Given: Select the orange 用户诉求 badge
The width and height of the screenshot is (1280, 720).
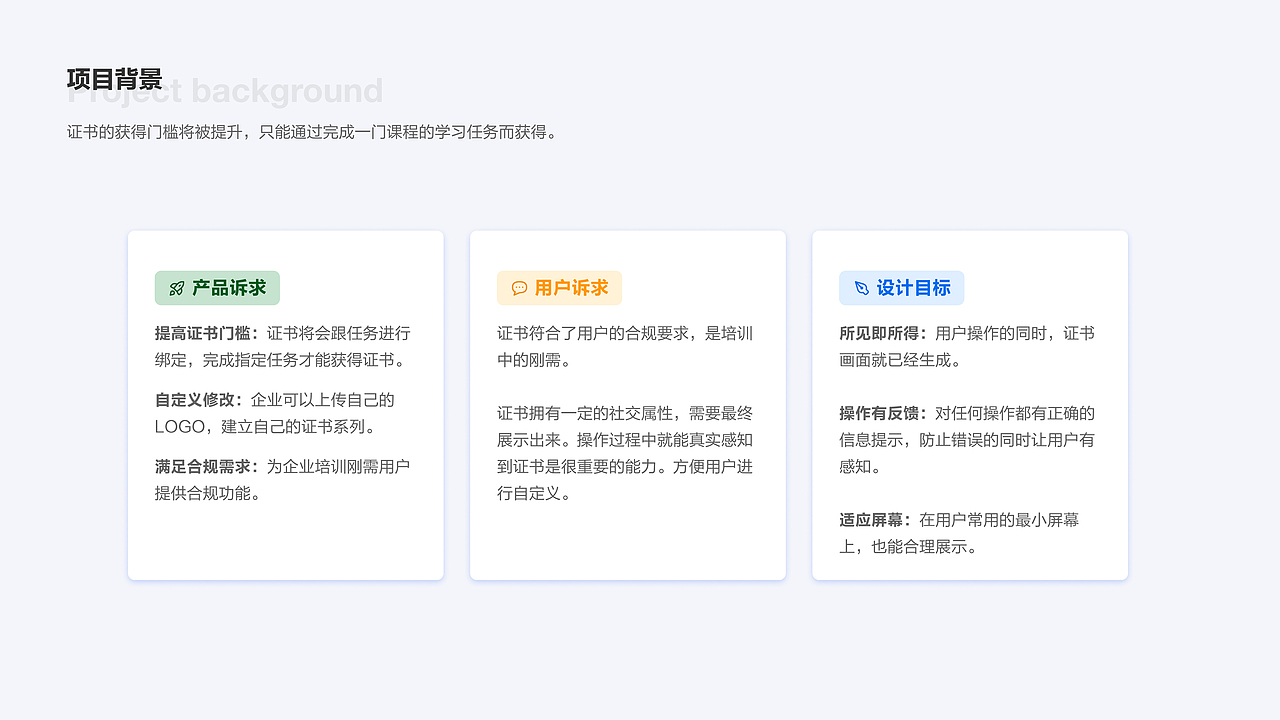Looking at the screenshot, I should click(x=559, y=288).
